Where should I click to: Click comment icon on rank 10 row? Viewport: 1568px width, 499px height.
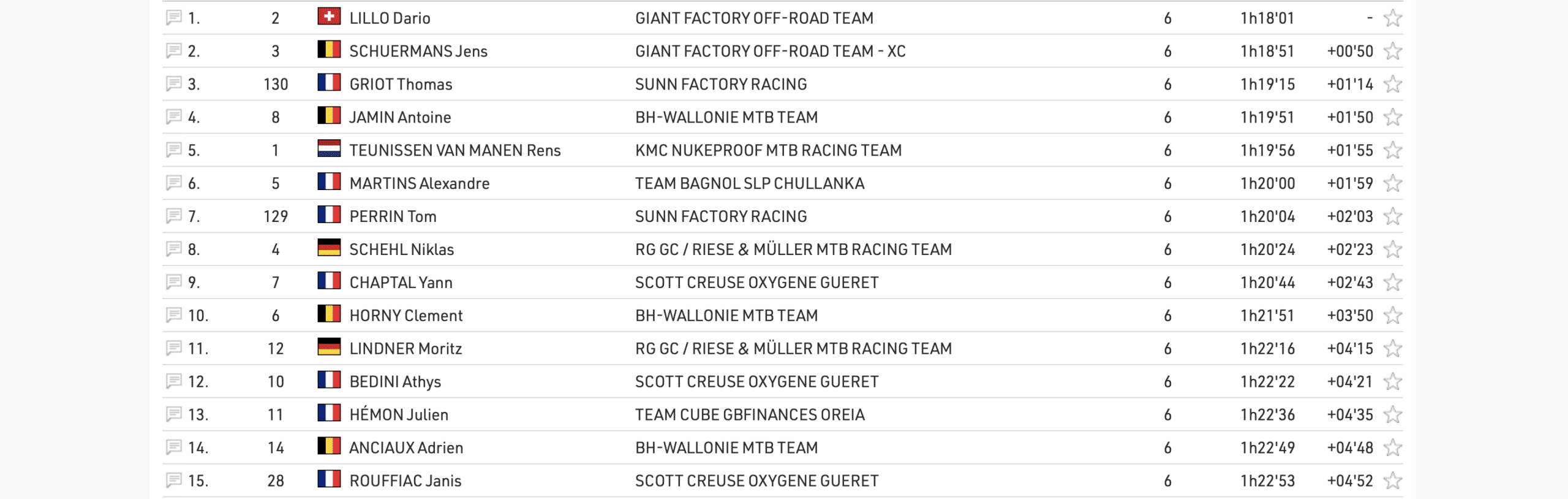[174, 315]
